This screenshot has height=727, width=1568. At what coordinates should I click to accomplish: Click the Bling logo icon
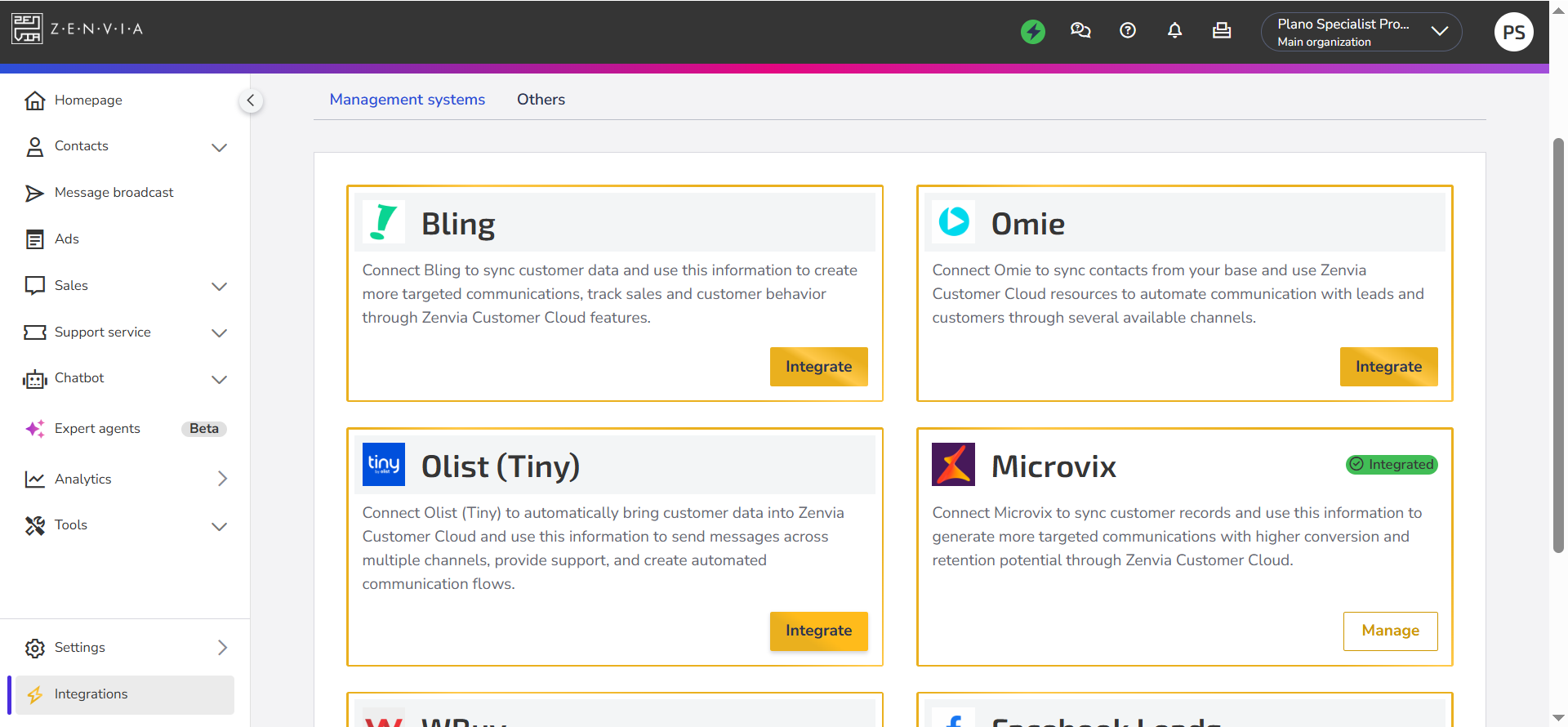(384, 222)
